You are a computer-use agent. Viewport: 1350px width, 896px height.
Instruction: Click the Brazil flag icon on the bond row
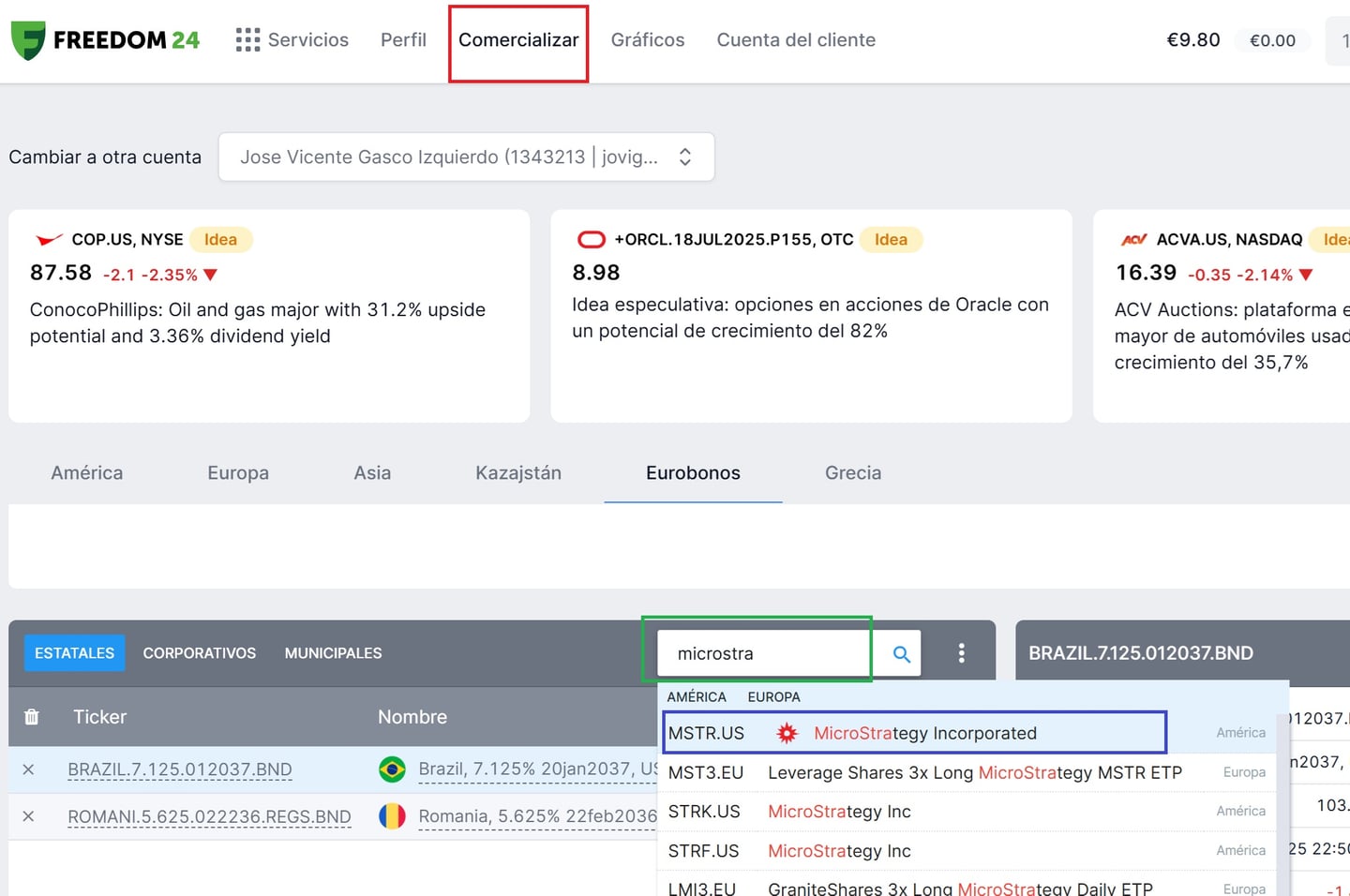coord(392,769)
